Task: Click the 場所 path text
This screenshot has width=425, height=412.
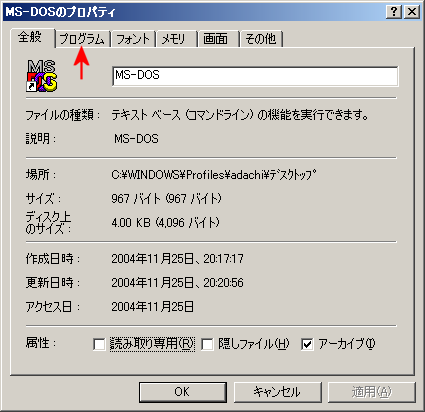Action: point(214,175)
